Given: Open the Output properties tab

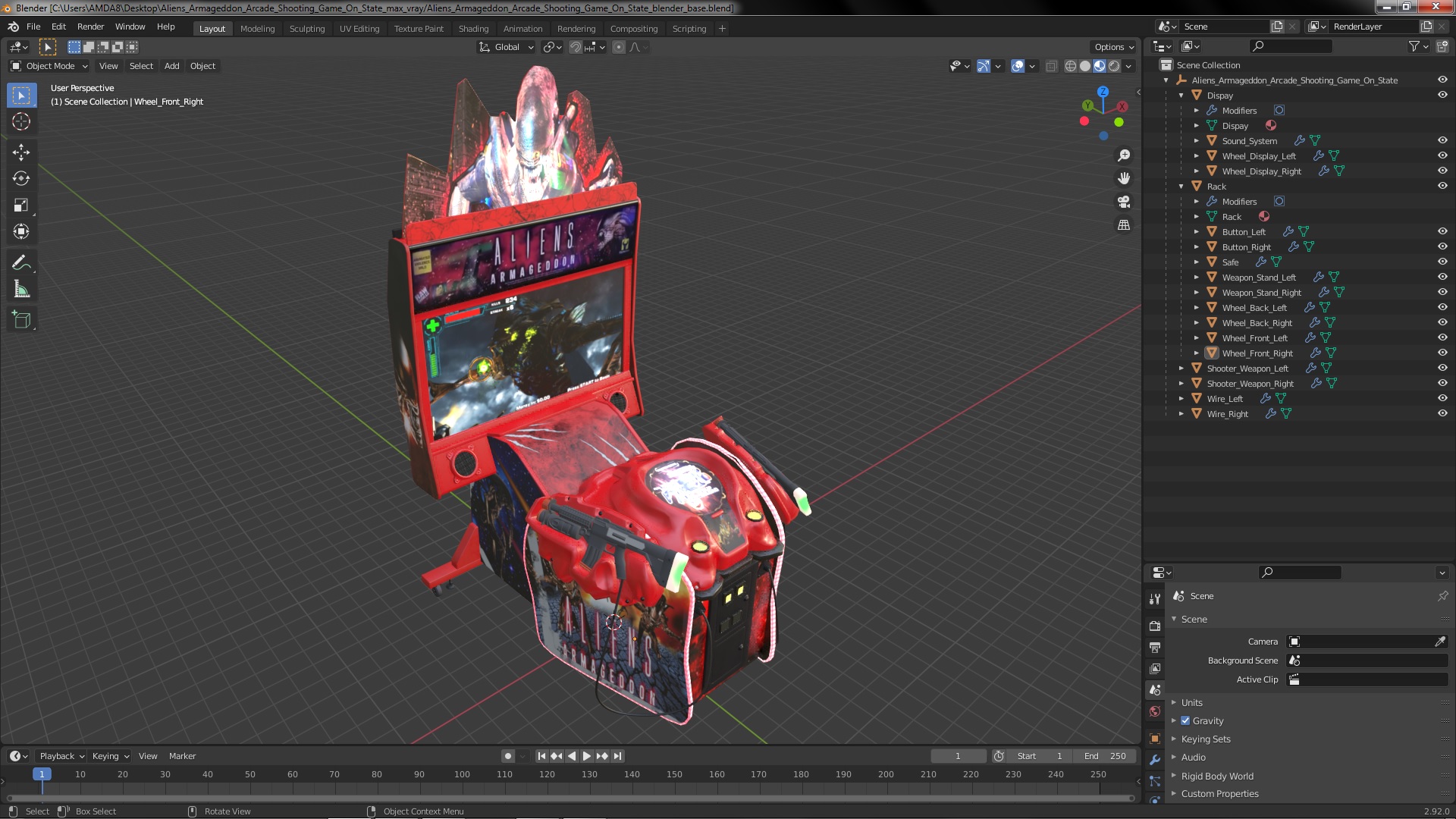Looking at the screenshot, I should click(x=1155, y=647).
